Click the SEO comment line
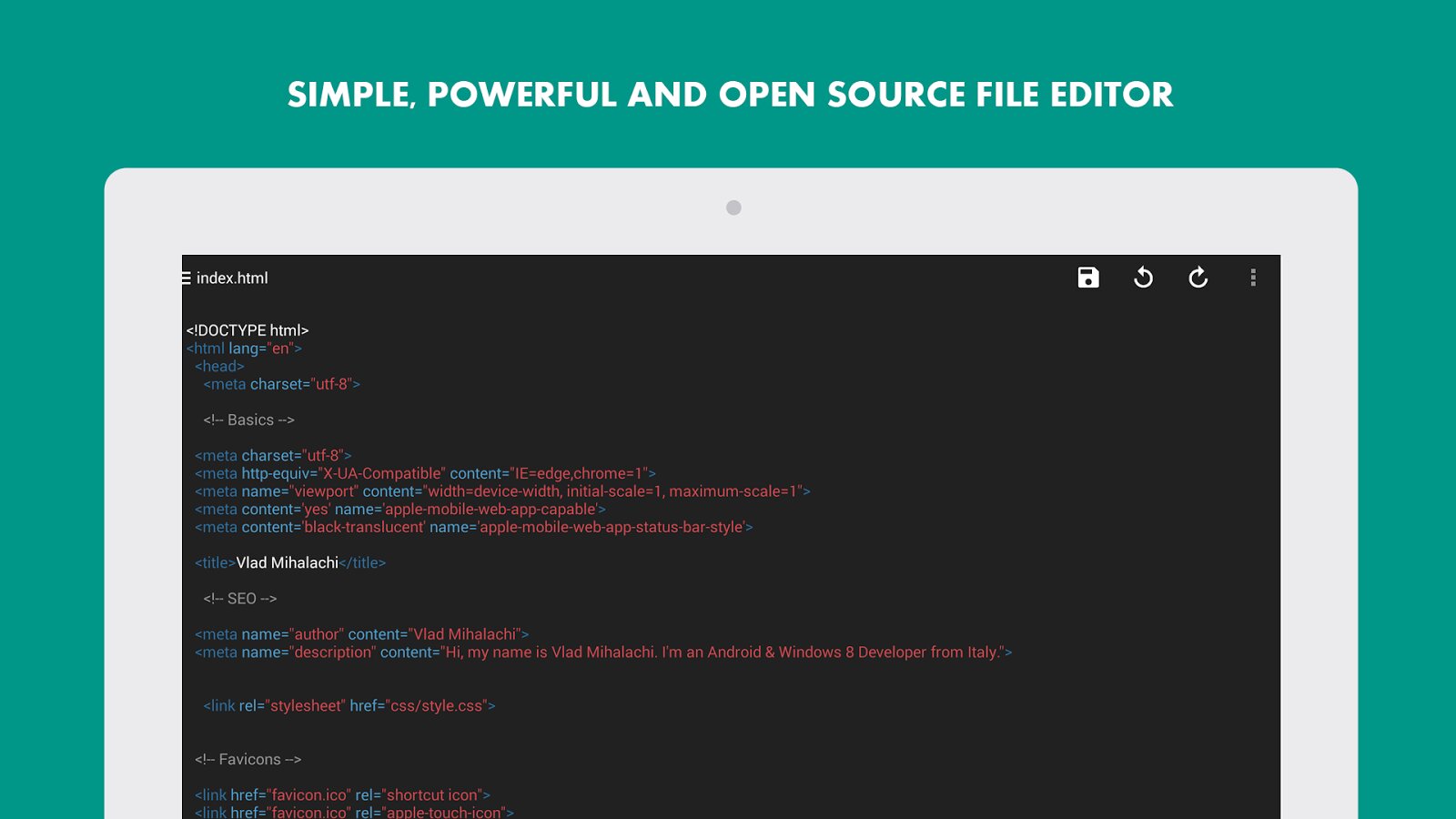Image resolution: width=1456 pixels, height=819 pixels. point(239,599)
